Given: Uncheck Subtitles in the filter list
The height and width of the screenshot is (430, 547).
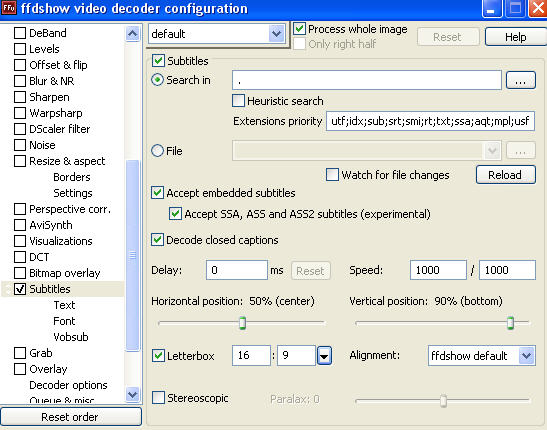Looking at the screenshot, I should tap(20, 289).
